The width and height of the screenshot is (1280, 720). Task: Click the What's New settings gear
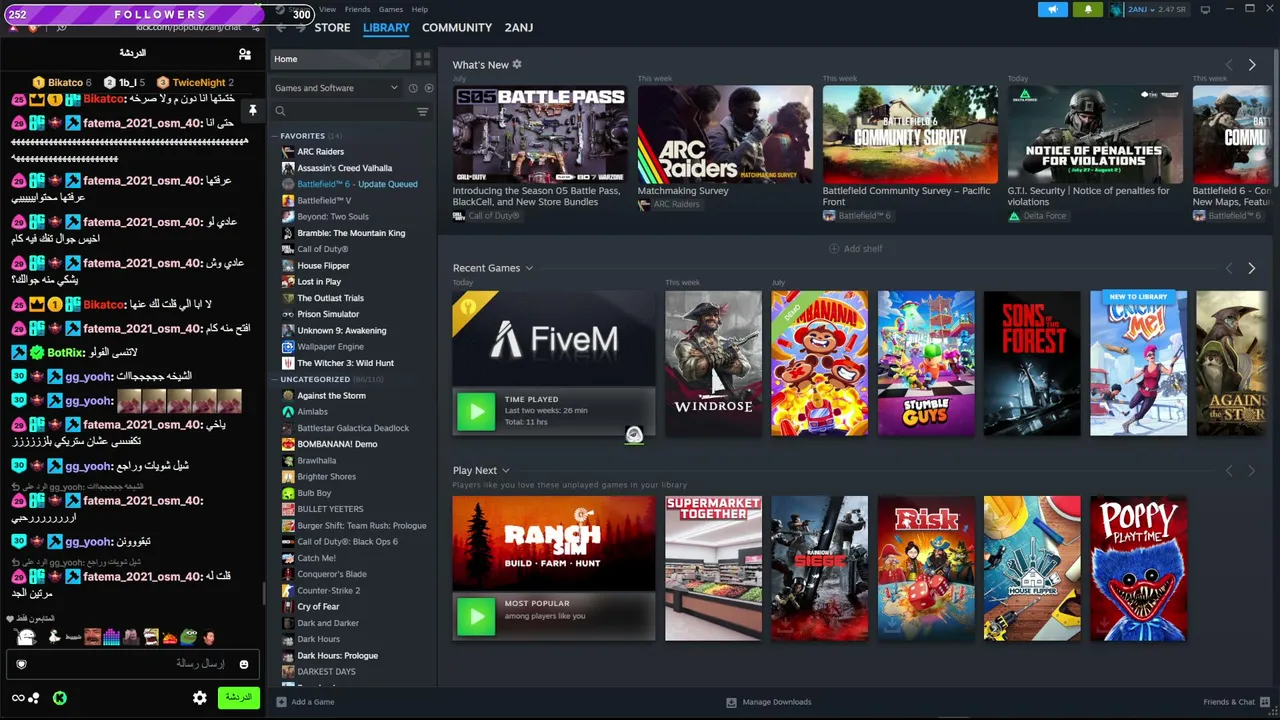pyautogui.click(x=517, y=64)
